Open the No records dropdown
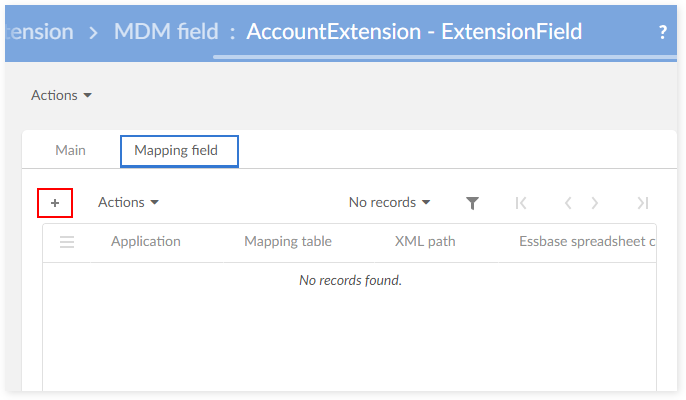The width and height of the screenshot is (686, 400). pos(389,202)
